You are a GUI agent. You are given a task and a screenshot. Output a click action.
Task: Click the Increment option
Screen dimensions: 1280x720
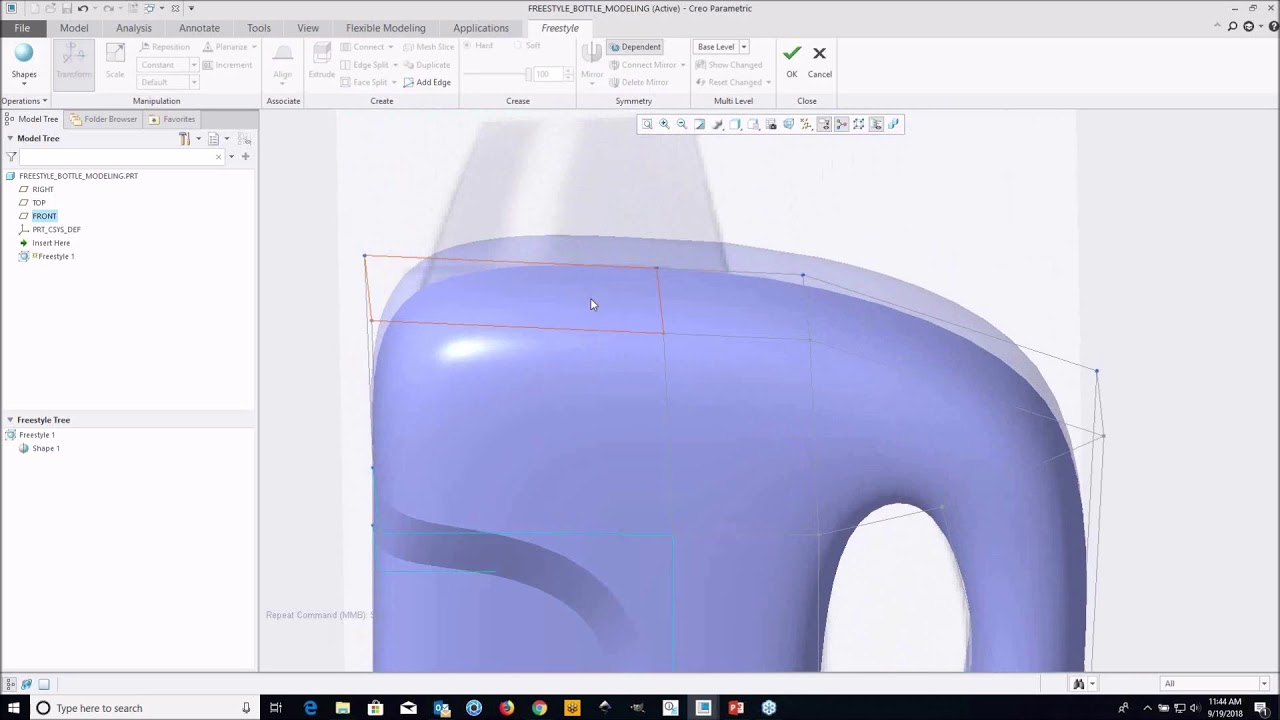click(227, 65)
